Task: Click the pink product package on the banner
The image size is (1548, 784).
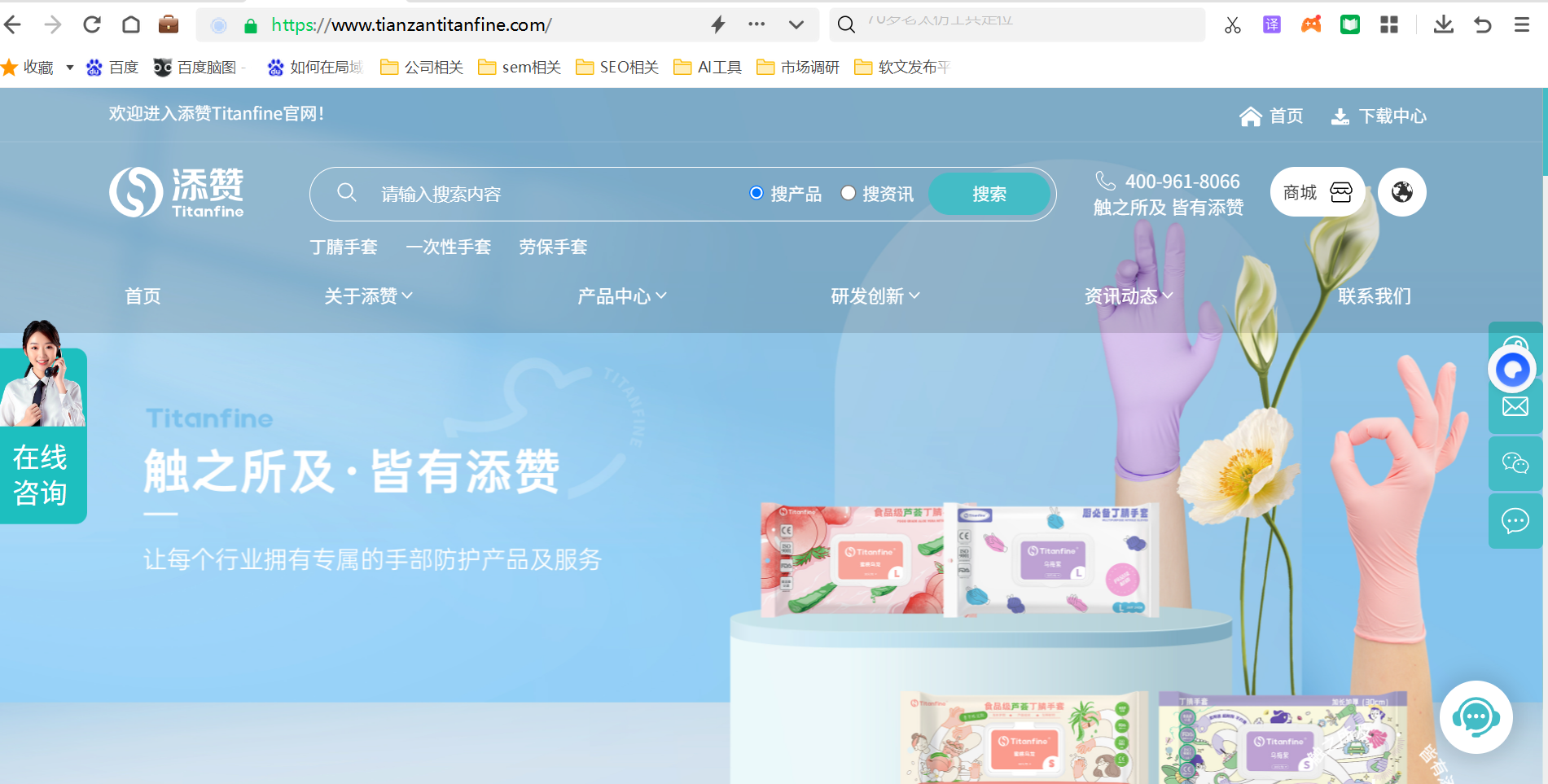Action: pos(852,560)
